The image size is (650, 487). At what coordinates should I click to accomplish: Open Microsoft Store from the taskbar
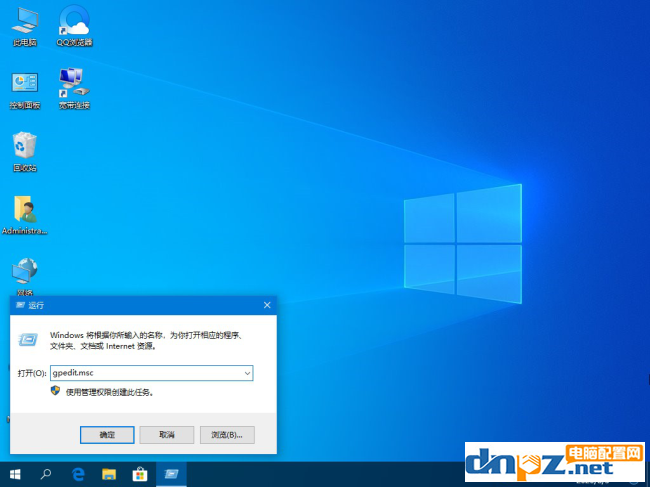click(140, 474)
